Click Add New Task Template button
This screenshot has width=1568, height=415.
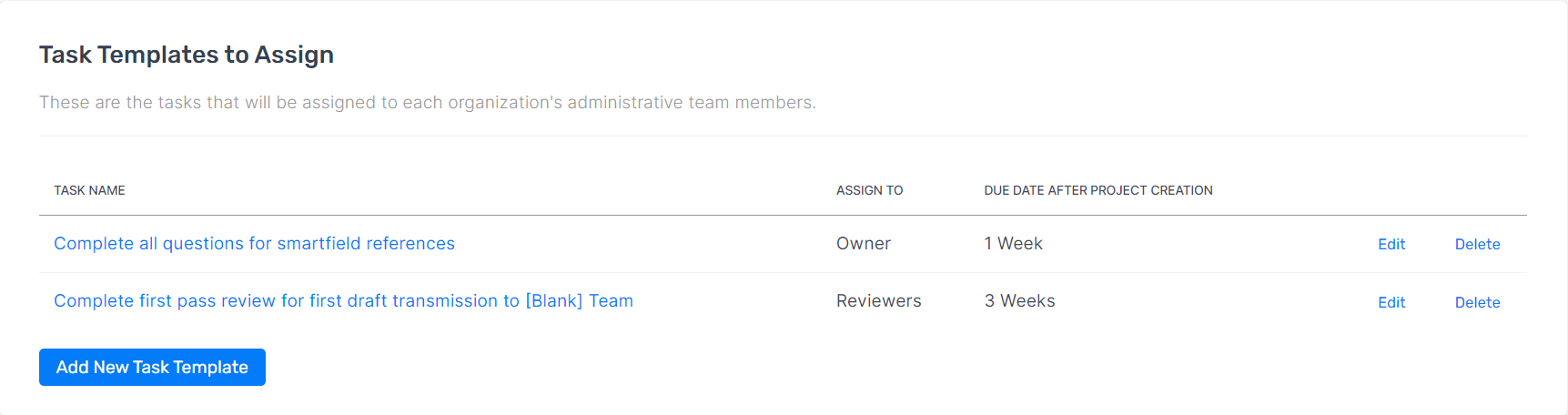coord(152,367)
